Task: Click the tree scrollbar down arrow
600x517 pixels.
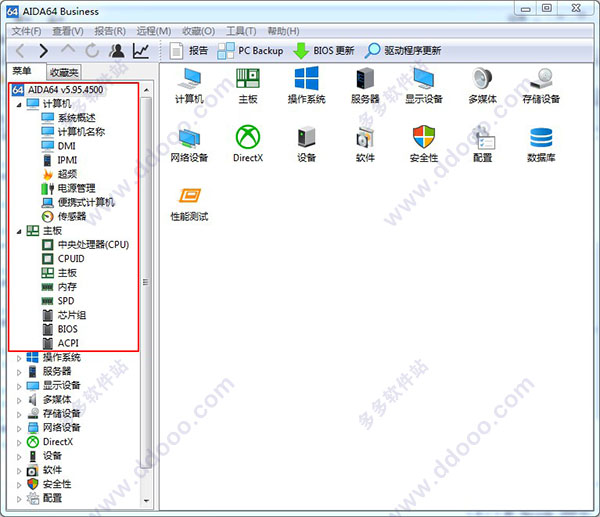Action: click(146, 501)
